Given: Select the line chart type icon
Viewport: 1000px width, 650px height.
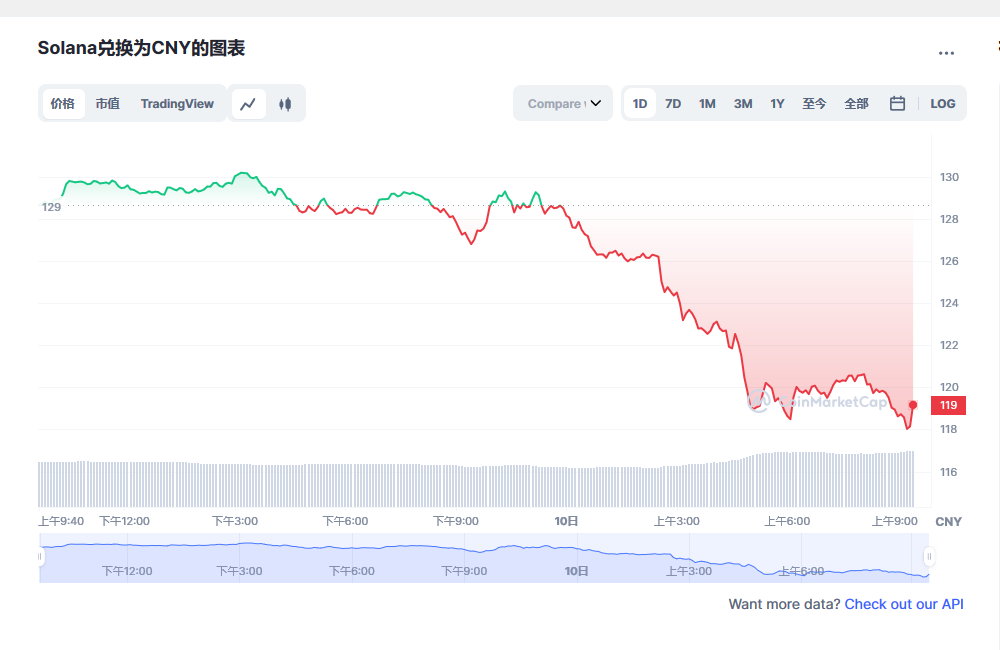Looking at the screenshot, I should [x=248, y=103].
